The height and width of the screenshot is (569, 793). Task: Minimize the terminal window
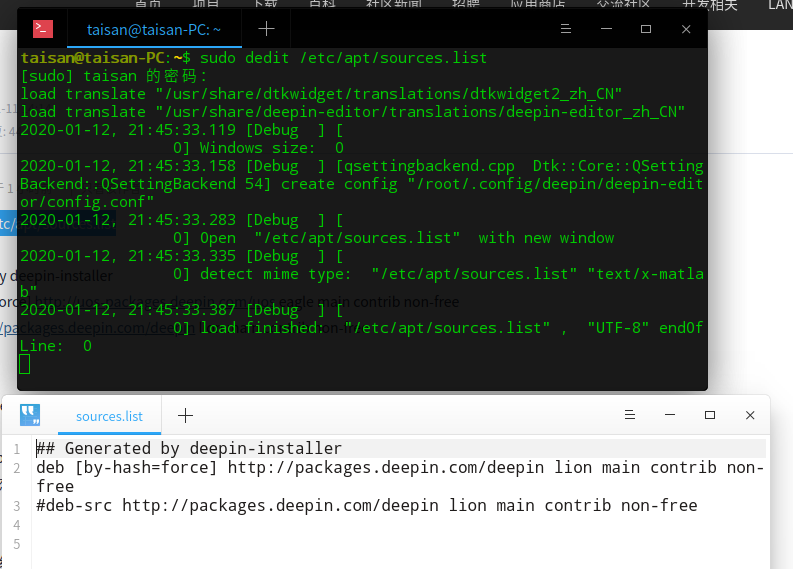[606, 29]
